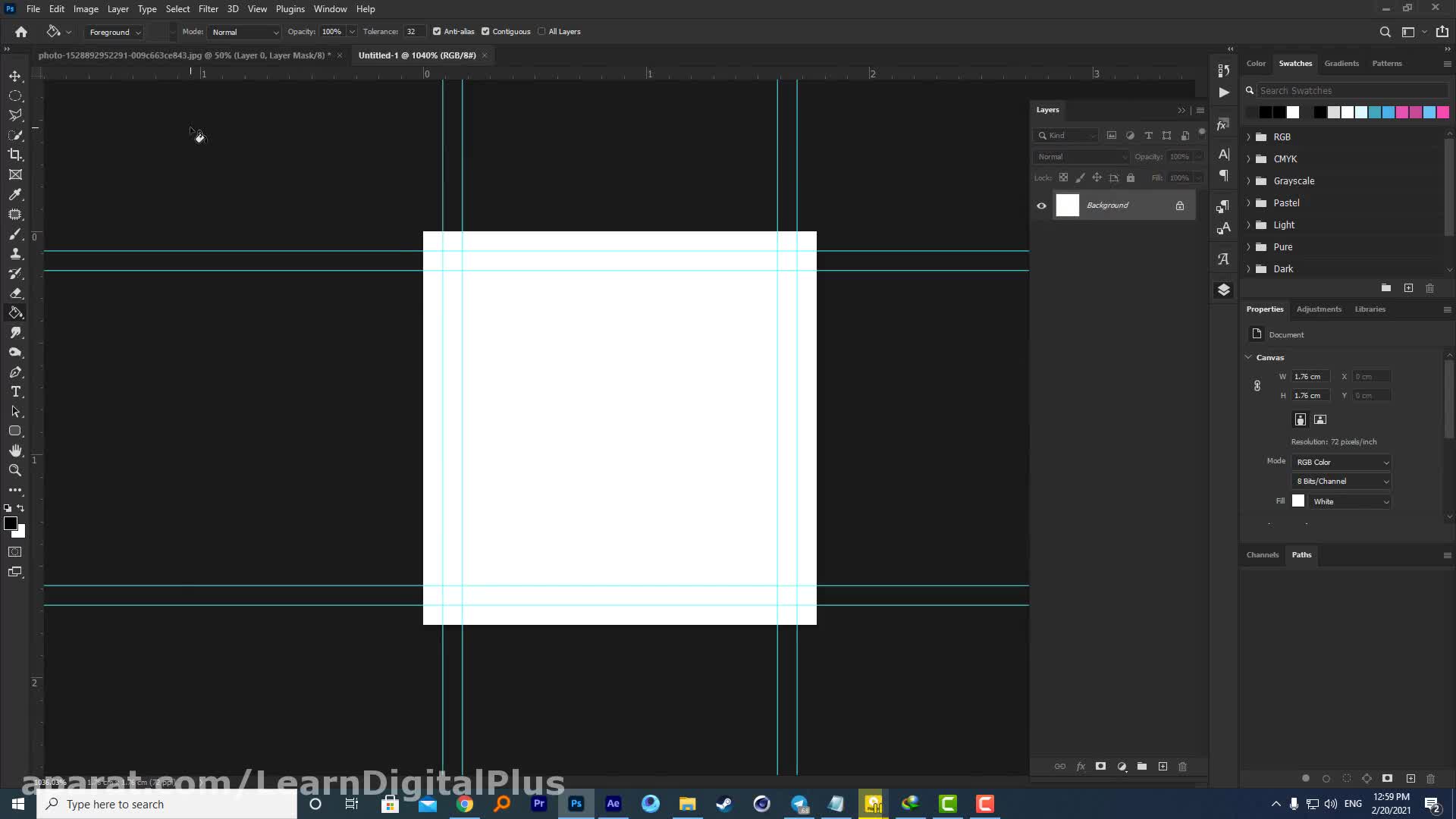Screen dimensions: 1456x819
Task: Enable the All Layers checkbox
Action: coord(541,32)
